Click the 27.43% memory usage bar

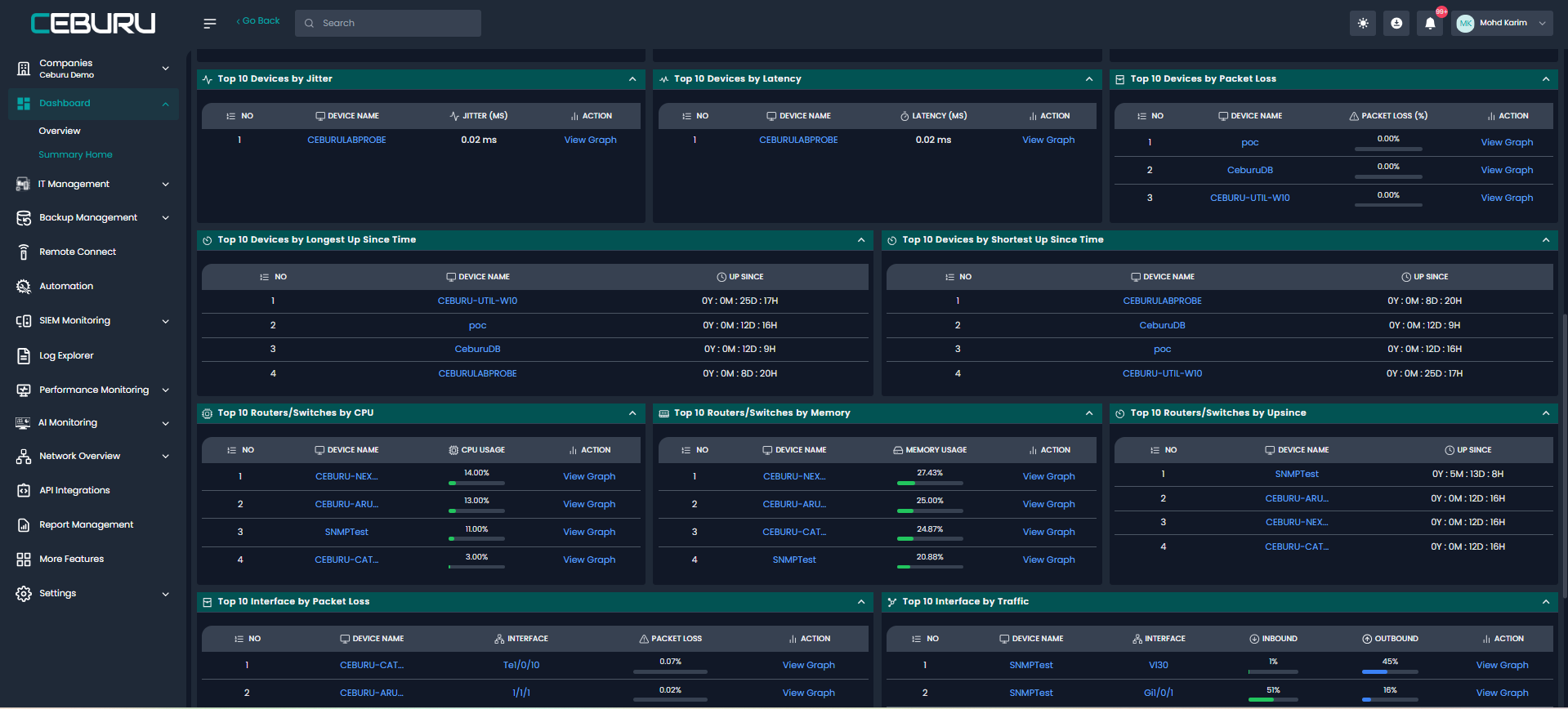pyautogui.click(x=930, y=484)
